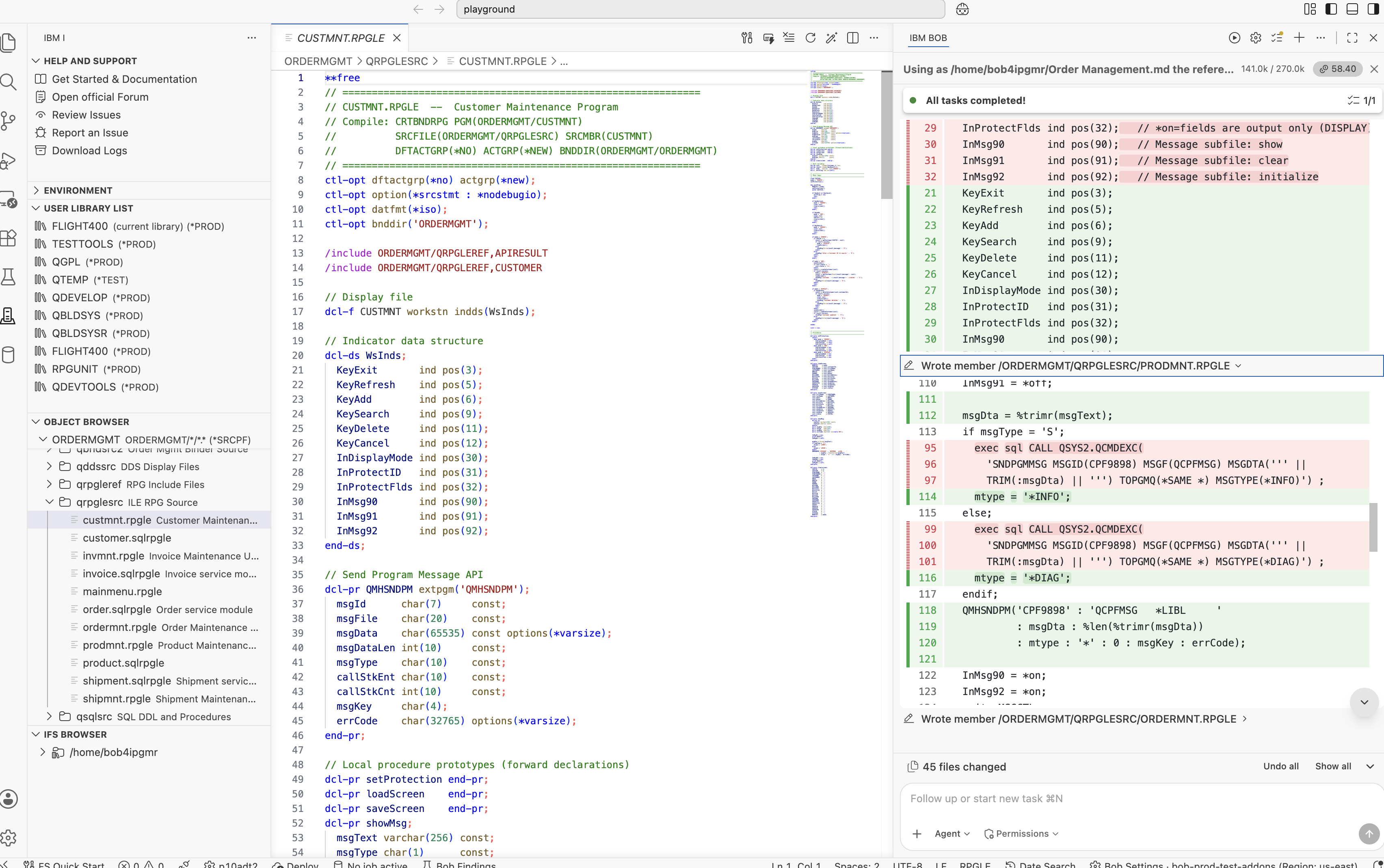The height and width of the screenshot is (868, 1384).
Task: Expand qddssrc DDS Display Files folder
Action: (x=50, y=466)
